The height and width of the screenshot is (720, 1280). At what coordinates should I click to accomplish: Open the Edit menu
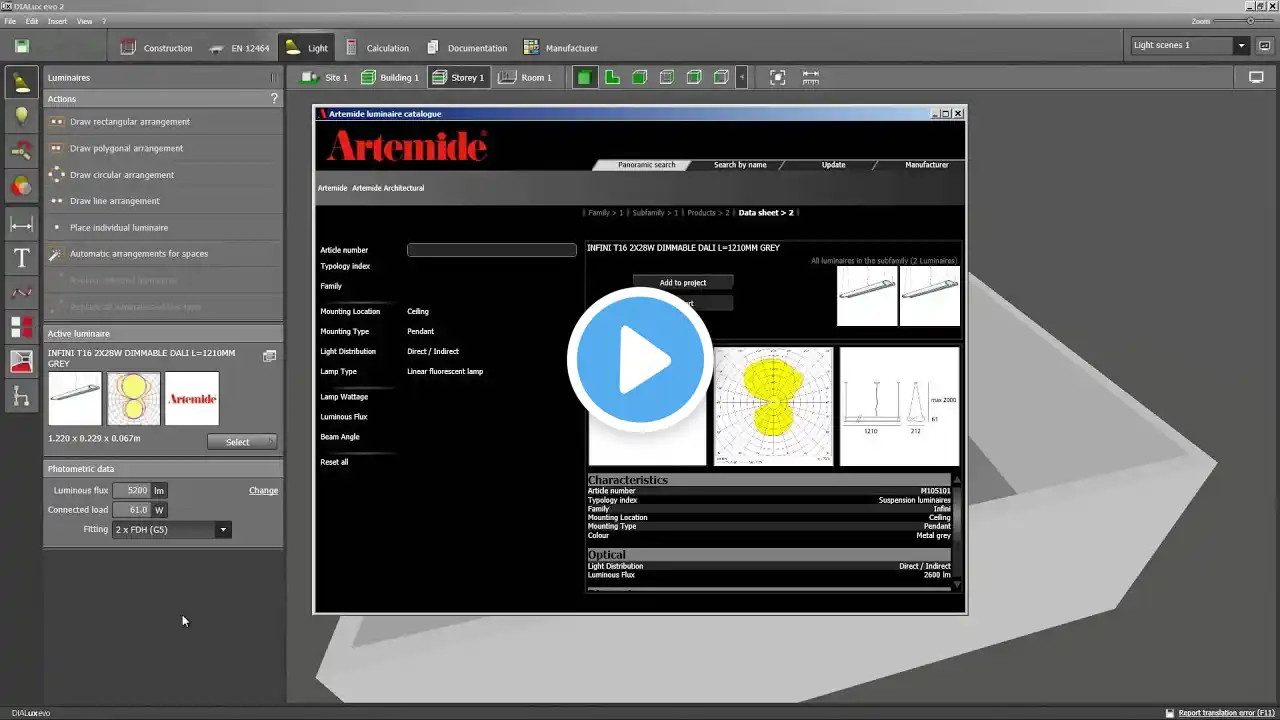pyautogui.click(x=32, y=21)
